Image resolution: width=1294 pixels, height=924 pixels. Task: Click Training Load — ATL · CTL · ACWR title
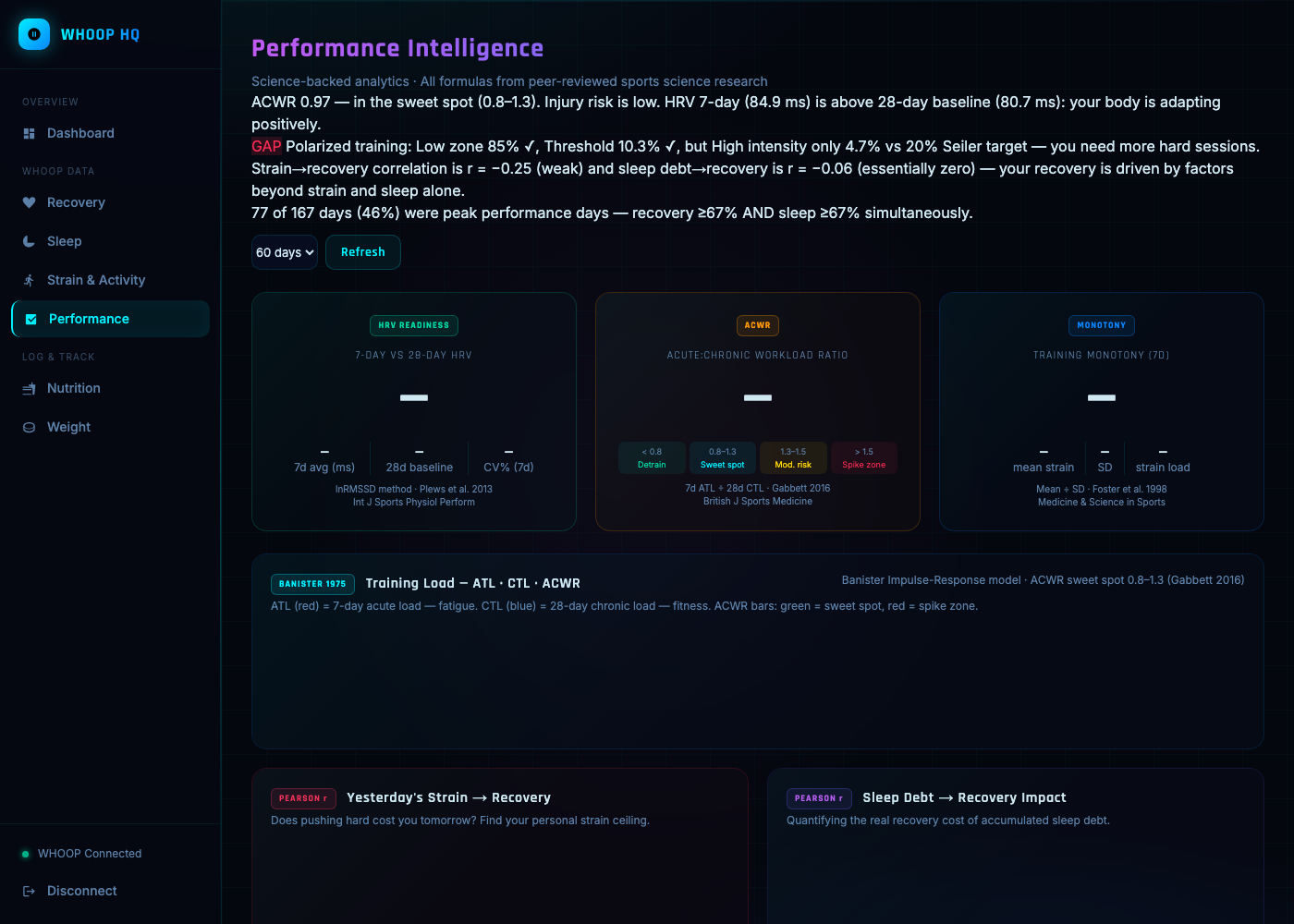pyautogui.click(x=473, y=583)
